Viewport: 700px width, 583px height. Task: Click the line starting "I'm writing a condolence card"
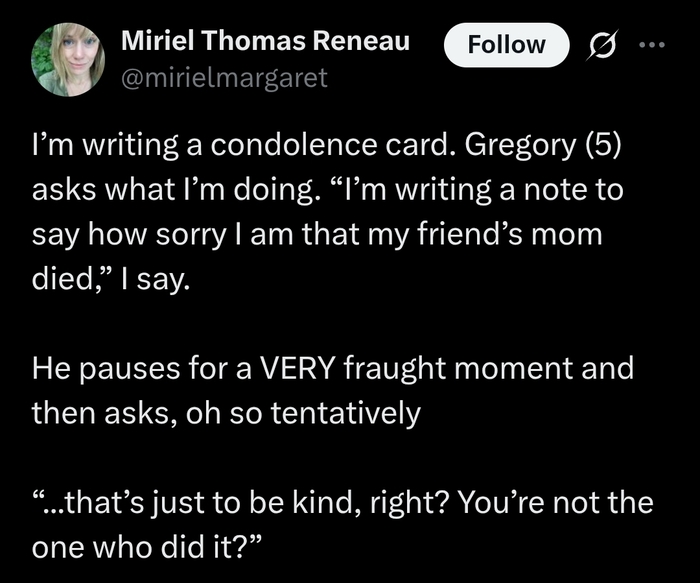tap(326, 146)
